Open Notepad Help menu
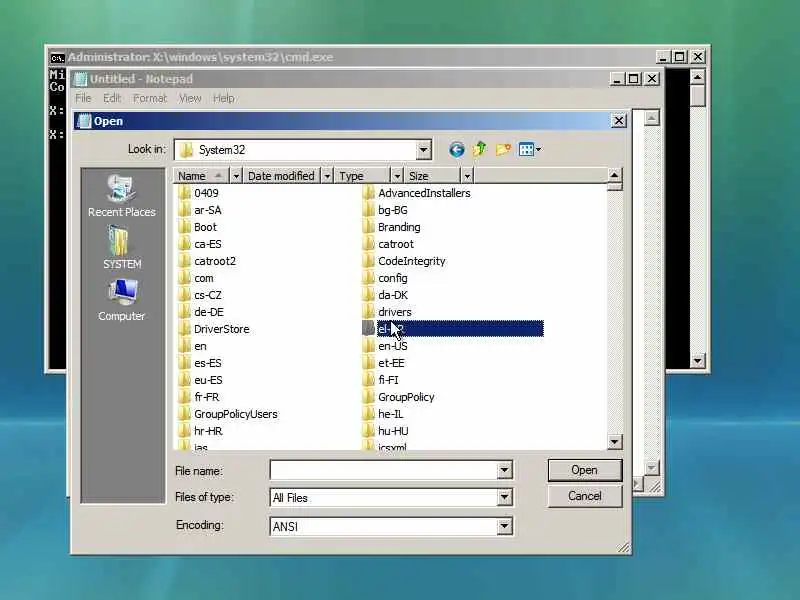The height and width of the screenshot is (600, 800). point(223,98)
